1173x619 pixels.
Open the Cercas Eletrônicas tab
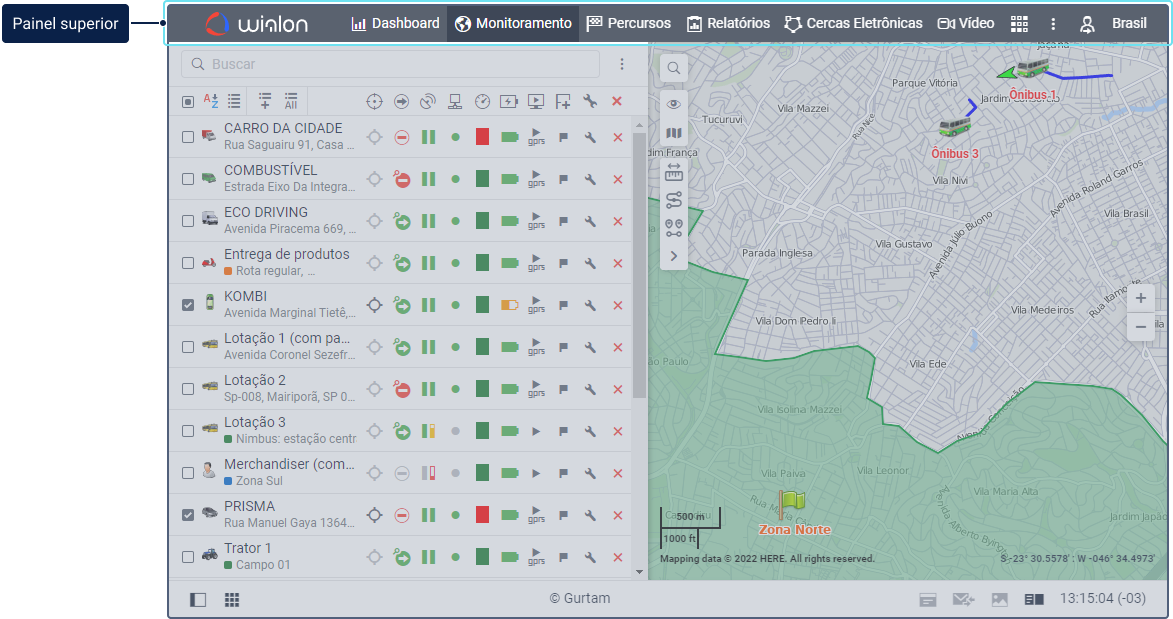click(x=853, y=23)
